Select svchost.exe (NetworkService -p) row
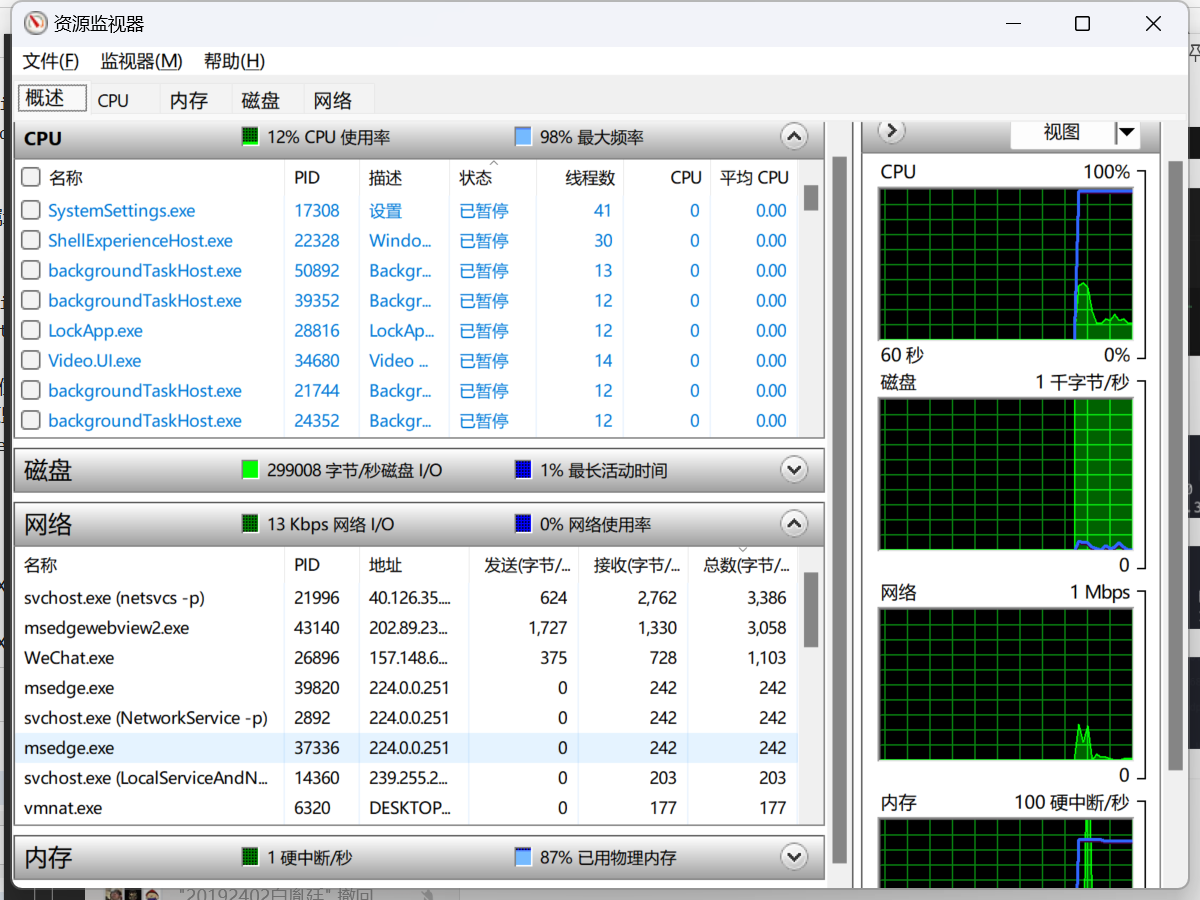The width and height of the screenshot is (1200, 900). pyautogui.click(x=408, y=718)
